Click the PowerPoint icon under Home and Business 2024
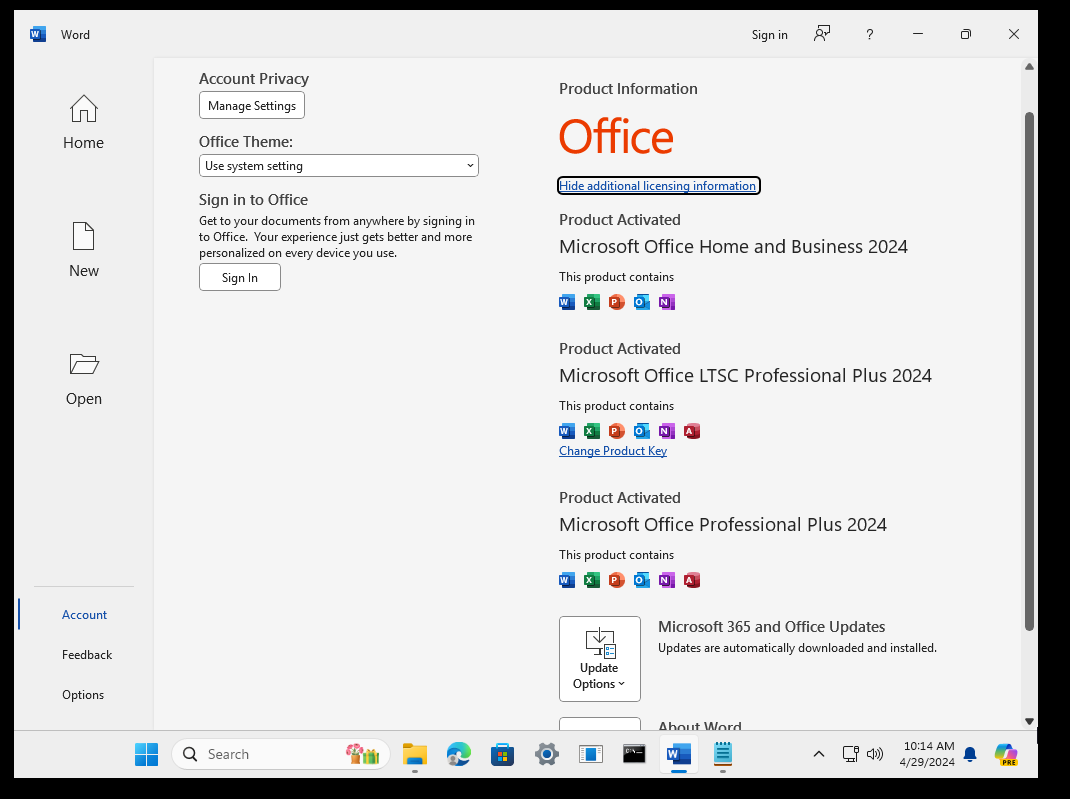Screen dimensions: 1070x799 point(616,302)
